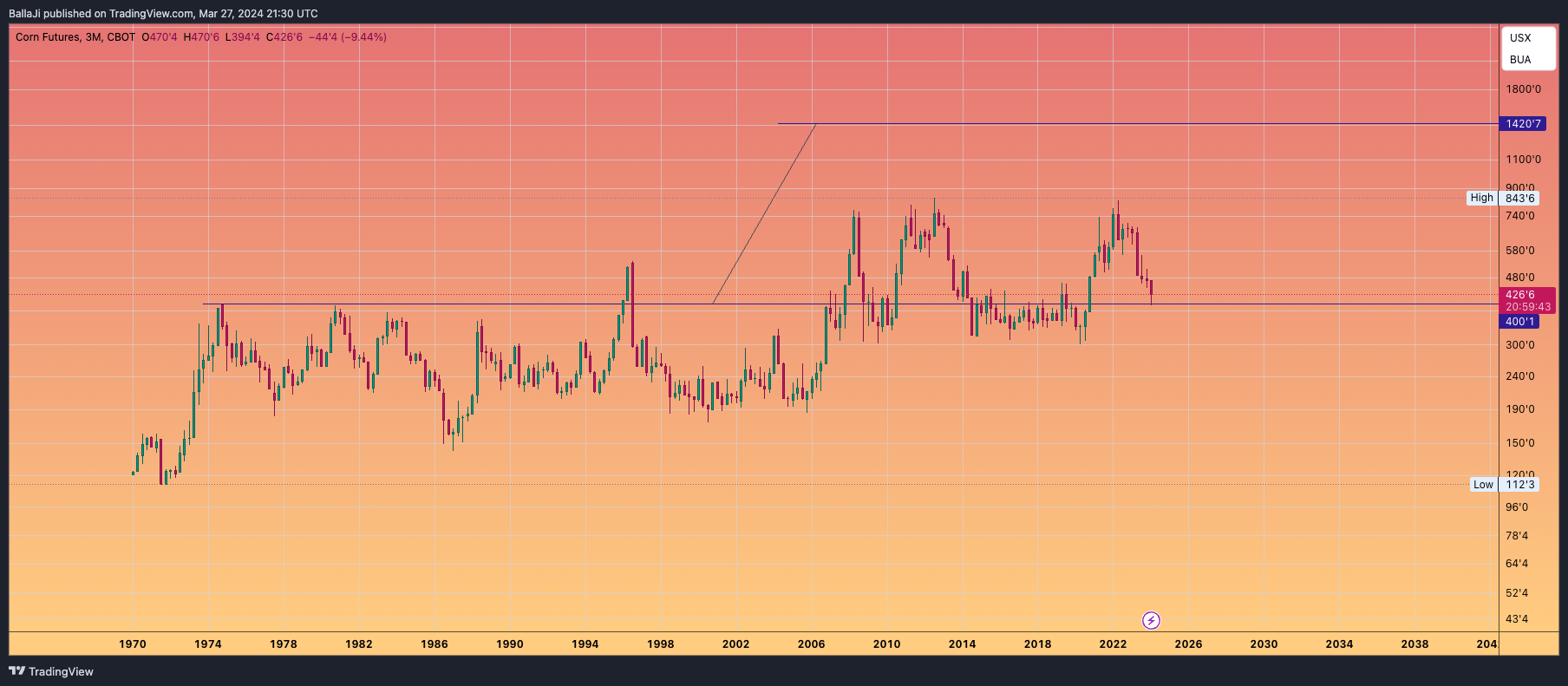The height and width of the screenshot is (686, 1568).
Task: Click the 2006 label on time axis
Action: click(812, 644)
